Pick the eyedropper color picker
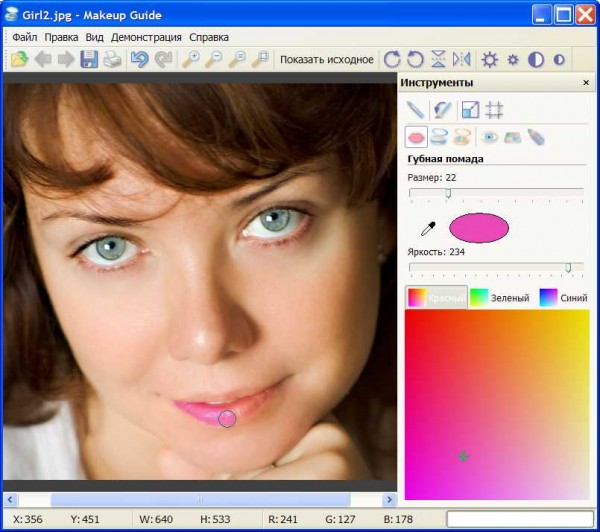The height and width of the screenshot is (532, 600). pos(428,229)
